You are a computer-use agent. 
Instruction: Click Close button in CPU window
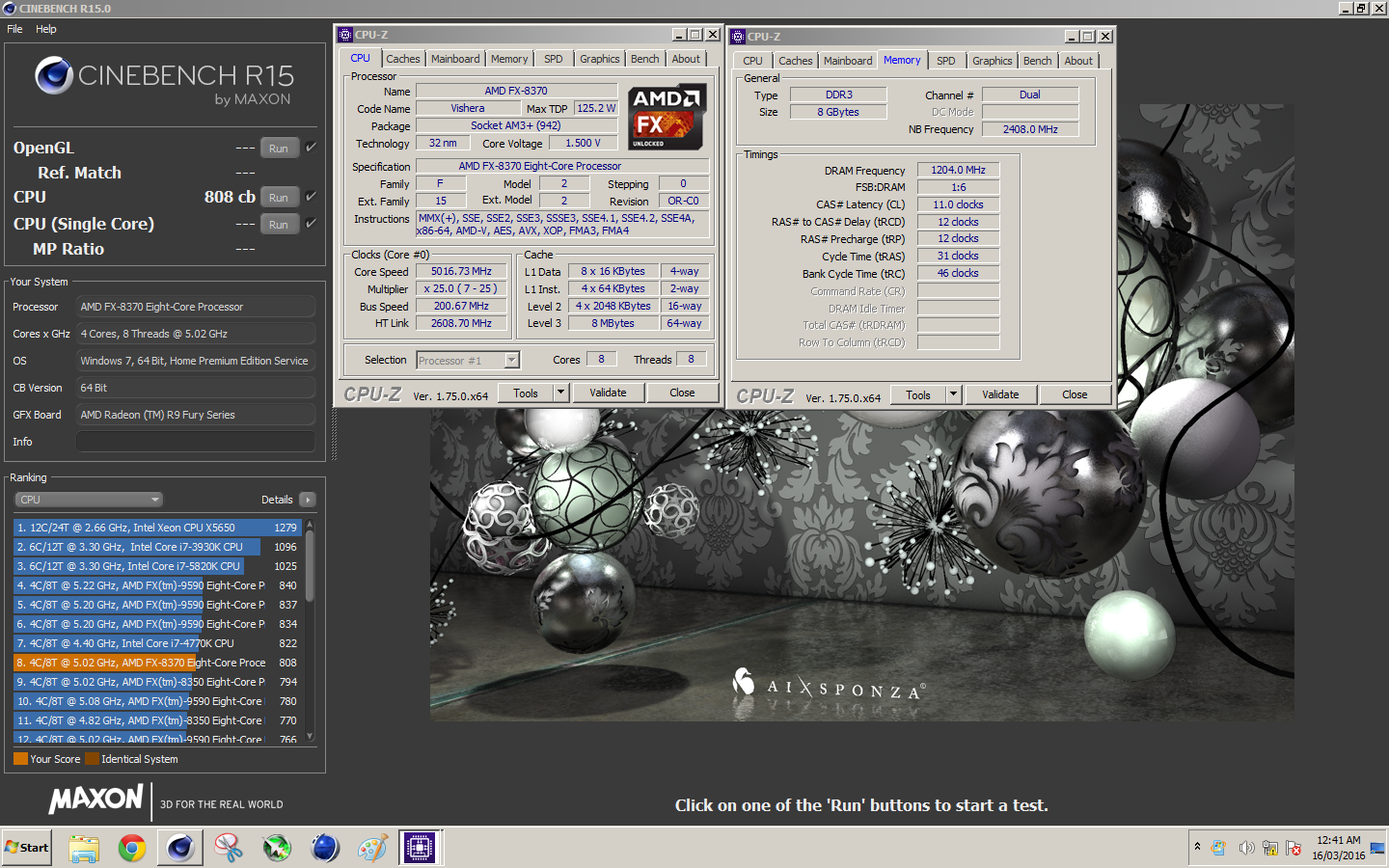(x=682, y=393)
